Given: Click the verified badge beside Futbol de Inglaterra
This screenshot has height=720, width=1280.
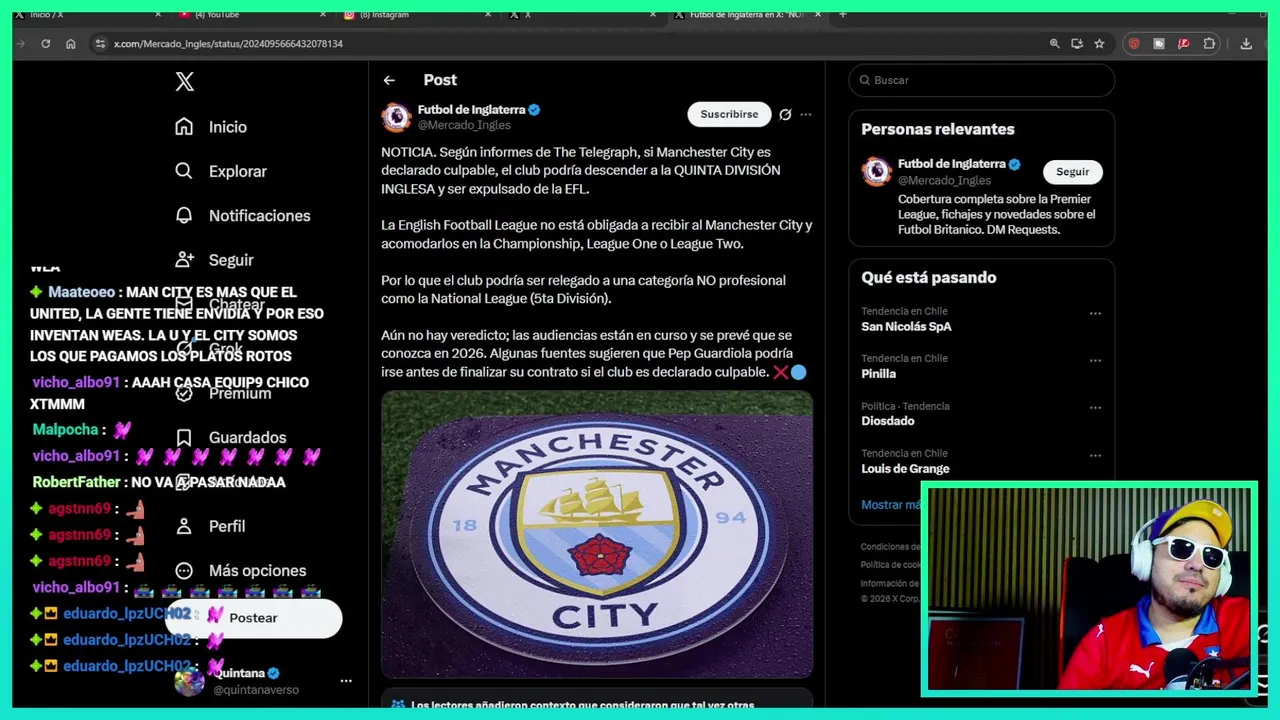Looking at the screenshot, I should (x=534, y=110).
